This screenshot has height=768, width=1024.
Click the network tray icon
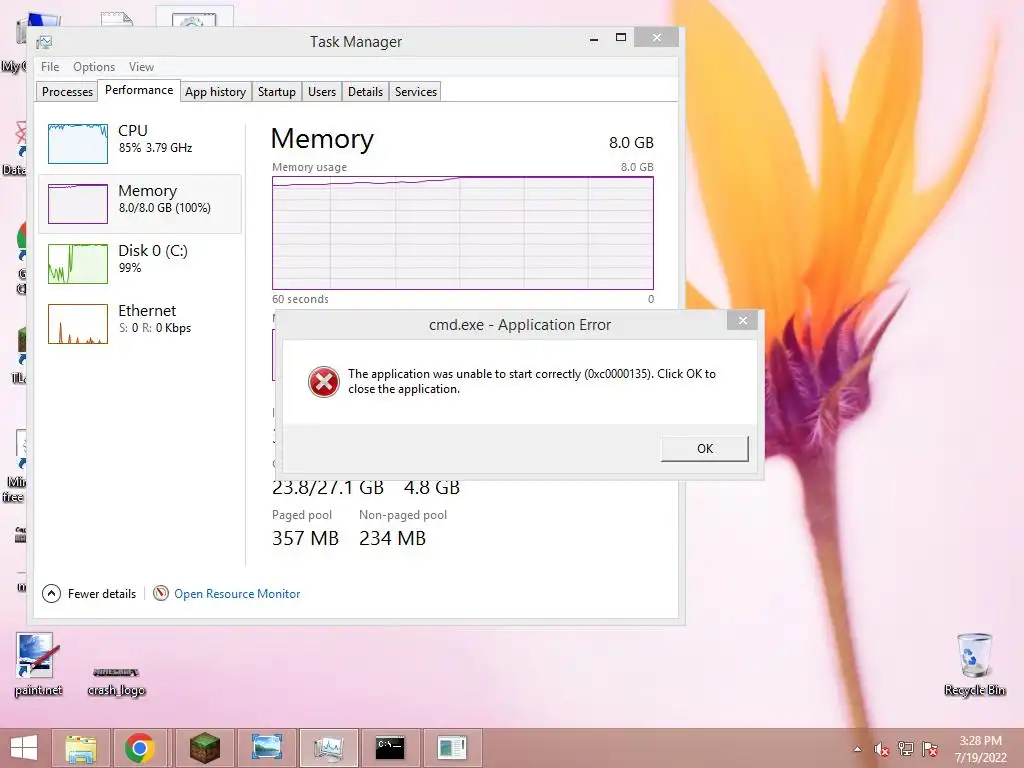click(x=906, y=749)
